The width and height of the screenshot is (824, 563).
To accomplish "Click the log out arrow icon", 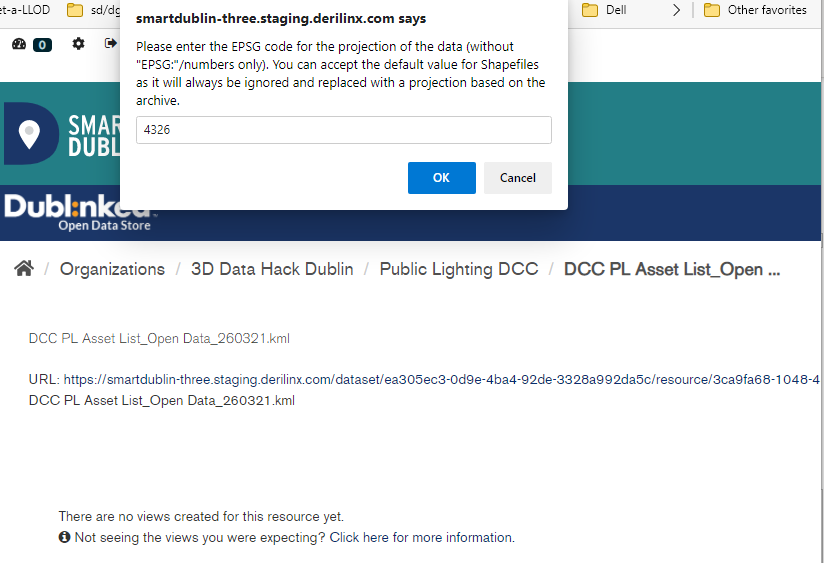I will [110, 44].
